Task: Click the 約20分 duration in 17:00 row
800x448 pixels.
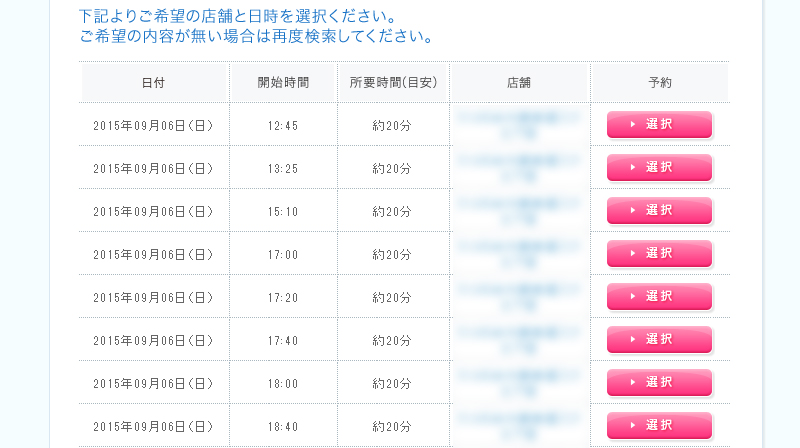Action: 392,255
